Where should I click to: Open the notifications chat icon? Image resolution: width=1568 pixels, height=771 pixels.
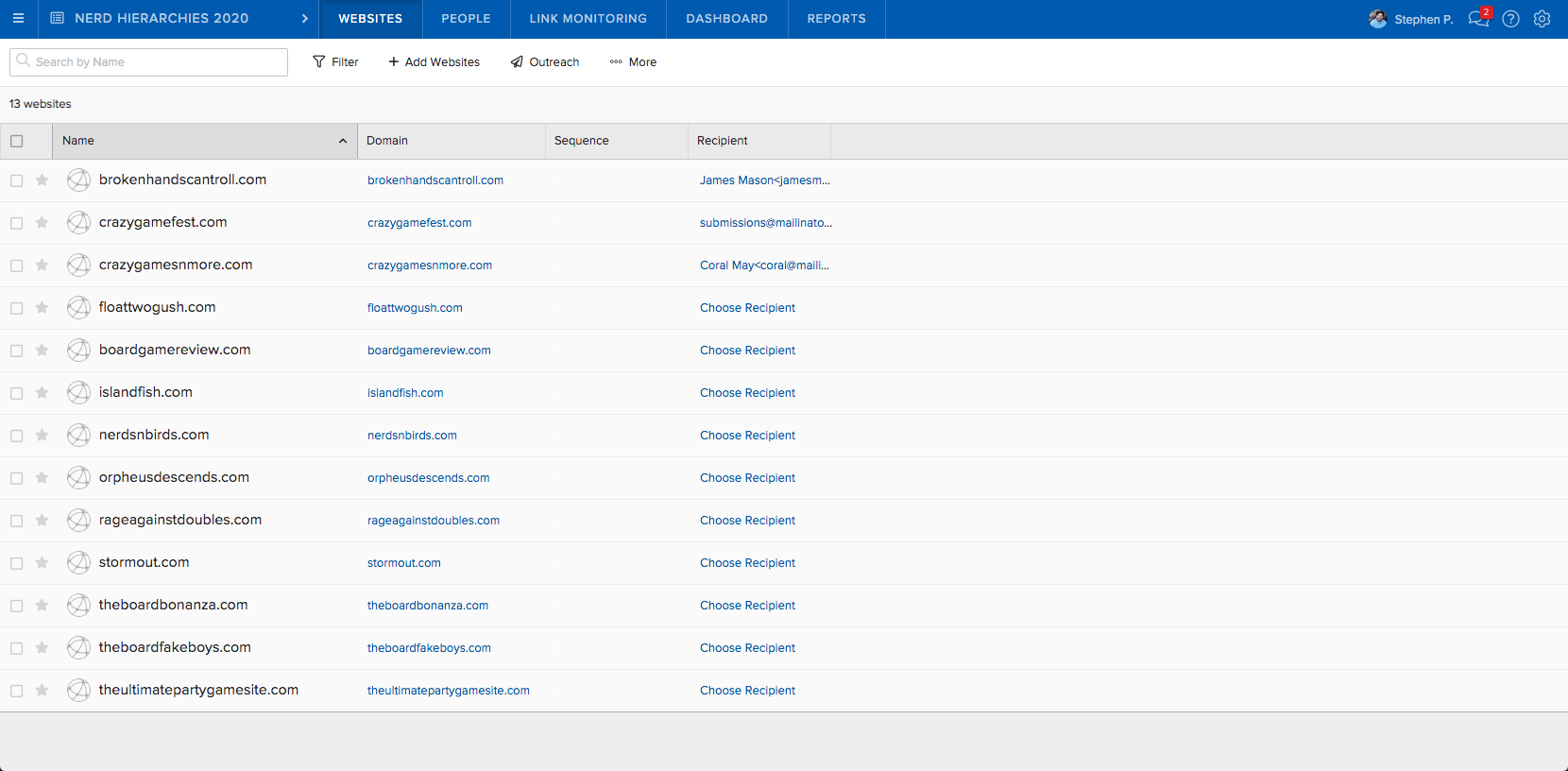click(1478, 19)
